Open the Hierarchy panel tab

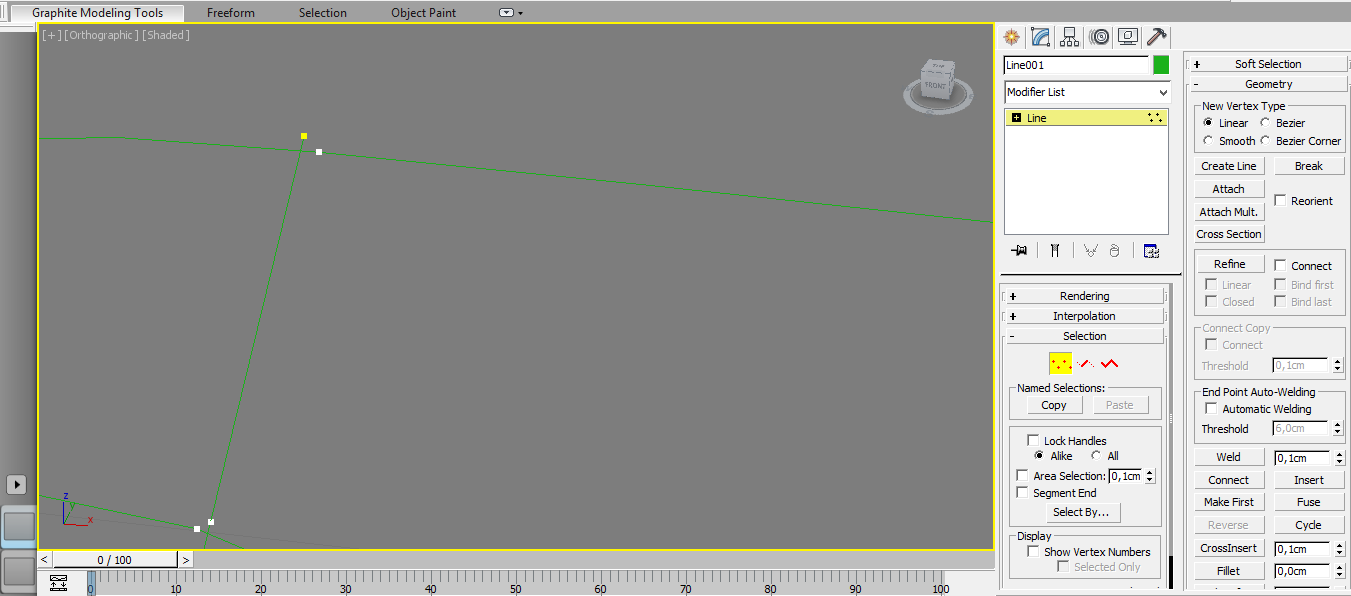point(1070,37)
